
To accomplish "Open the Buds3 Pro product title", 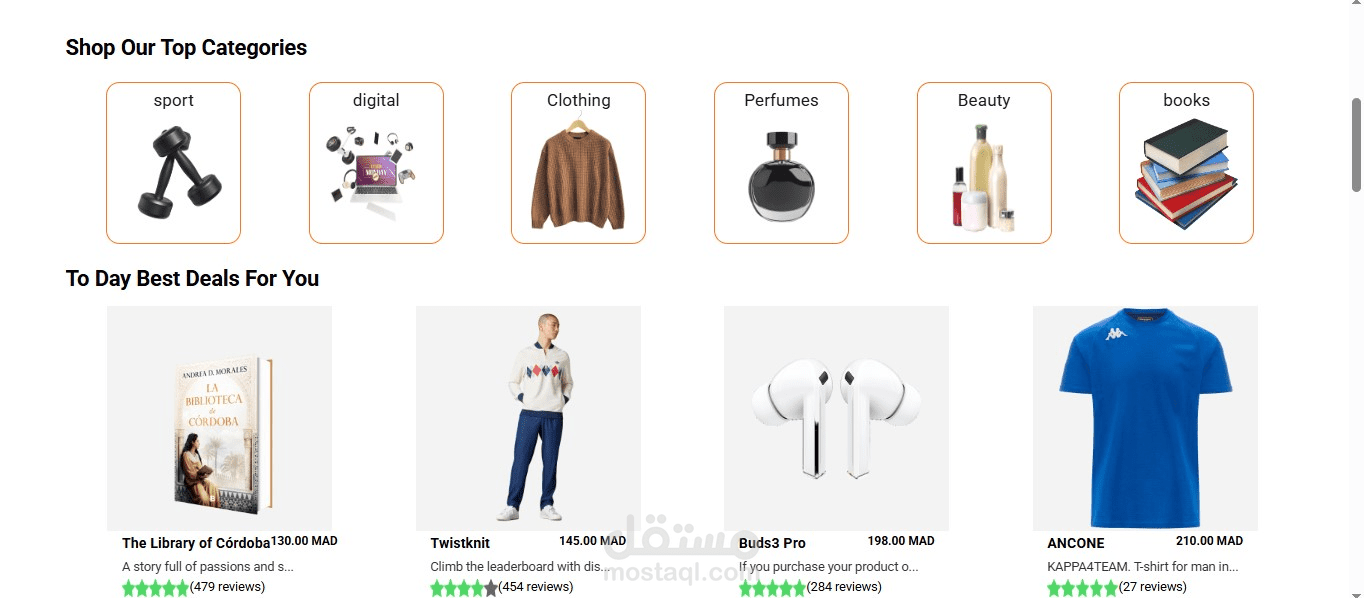I will (772, 543).
